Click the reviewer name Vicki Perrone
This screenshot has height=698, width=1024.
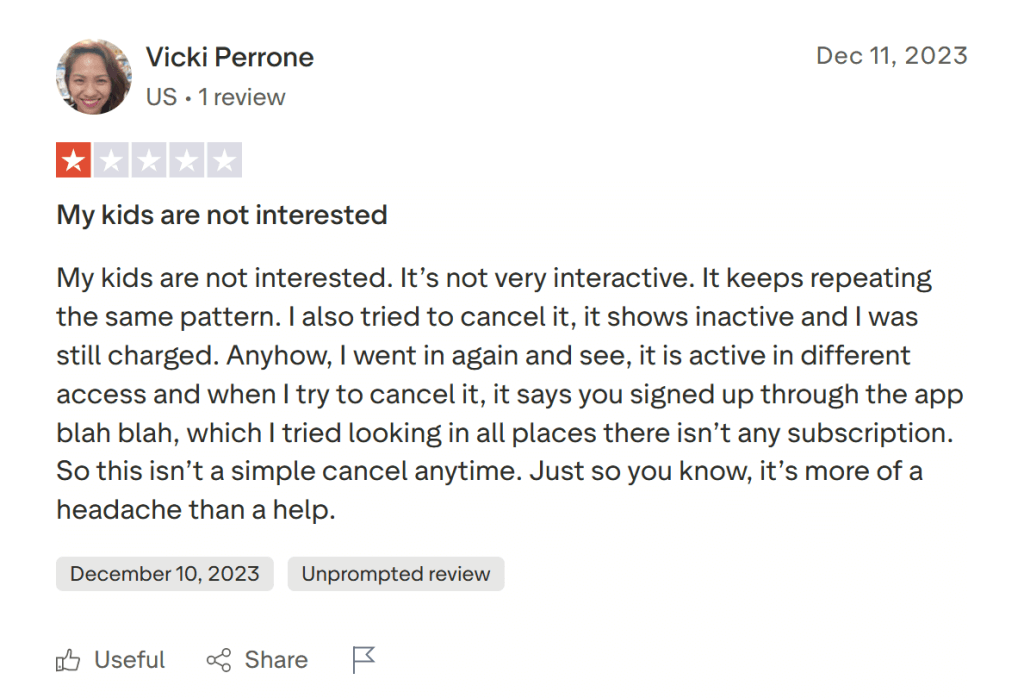pos(230,57)
